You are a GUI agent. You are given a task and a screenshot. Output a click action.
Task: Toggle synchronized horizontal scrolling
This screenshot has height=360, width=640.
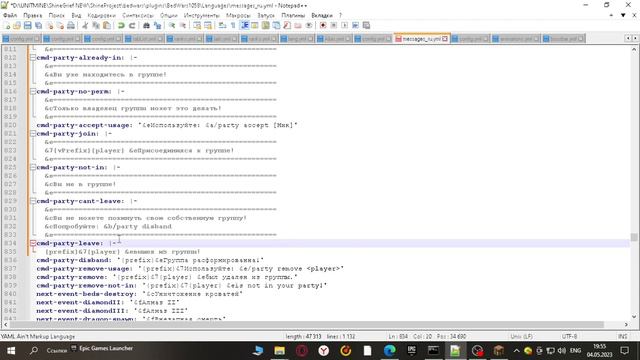click(208, 25)
